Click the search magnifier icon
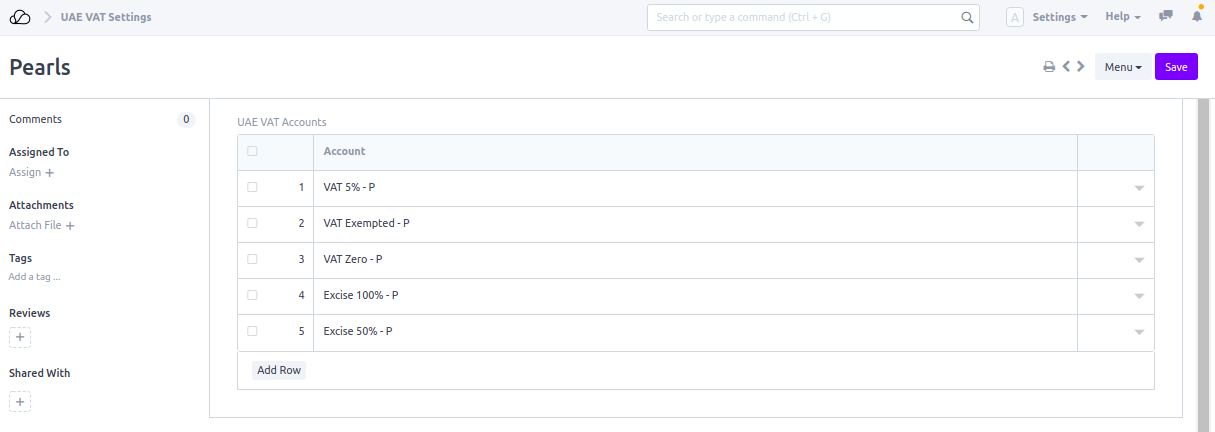 coord(967,17)
